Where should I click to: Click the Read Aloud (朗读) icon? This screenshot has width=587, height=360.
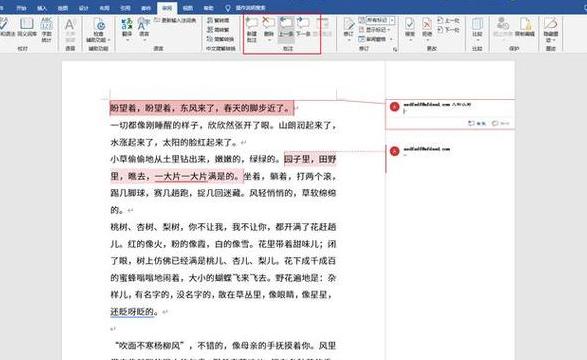(x=70, y=29)
